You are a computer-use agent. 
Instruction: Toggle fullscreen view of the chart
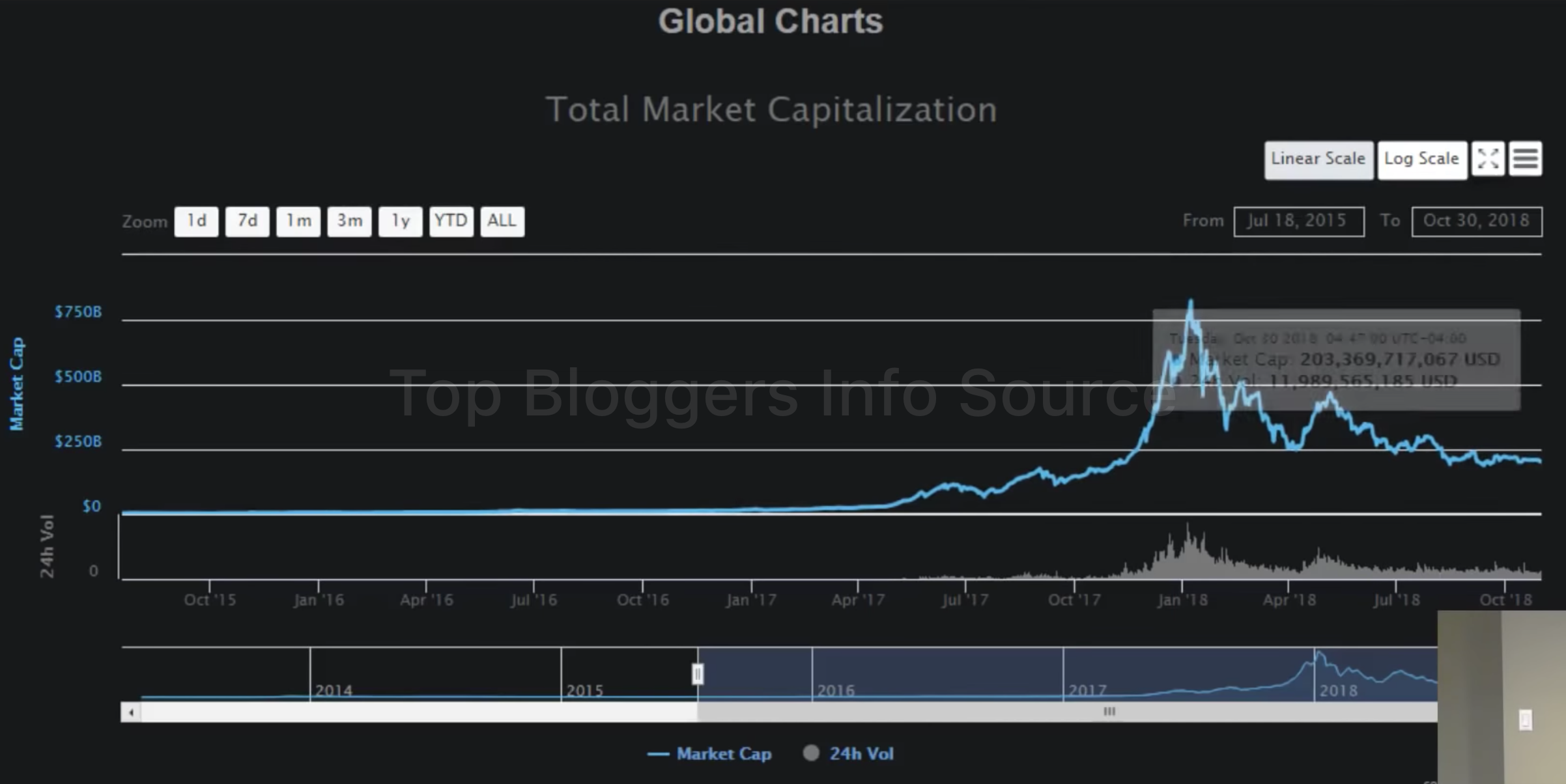[x=1488, y=159]
